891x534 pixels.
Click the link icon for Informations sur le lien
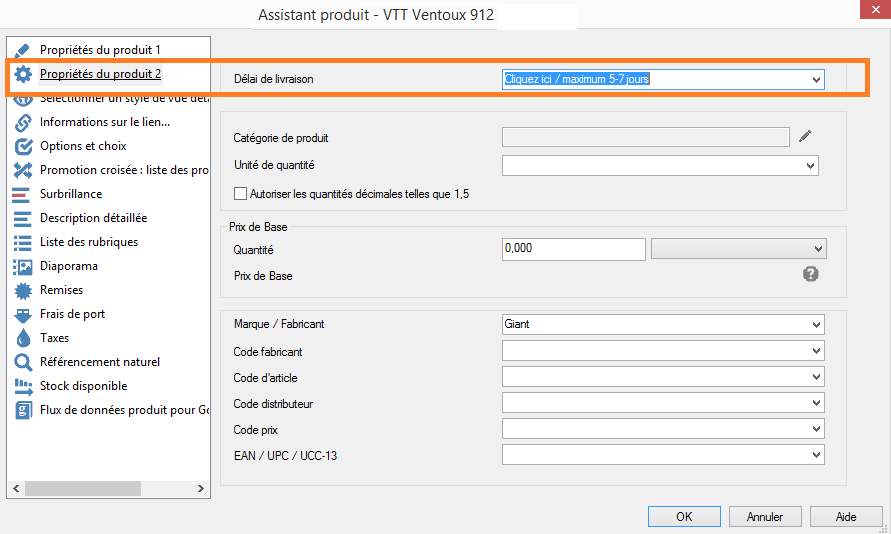pos(23,122)
